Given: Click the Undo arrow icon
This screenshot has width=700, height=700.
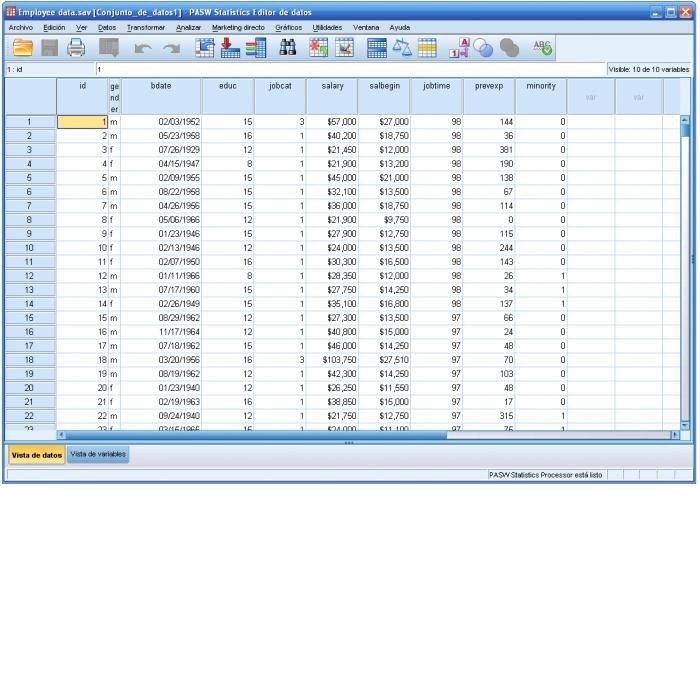Looking at the screenshot, I should (142, 47).
